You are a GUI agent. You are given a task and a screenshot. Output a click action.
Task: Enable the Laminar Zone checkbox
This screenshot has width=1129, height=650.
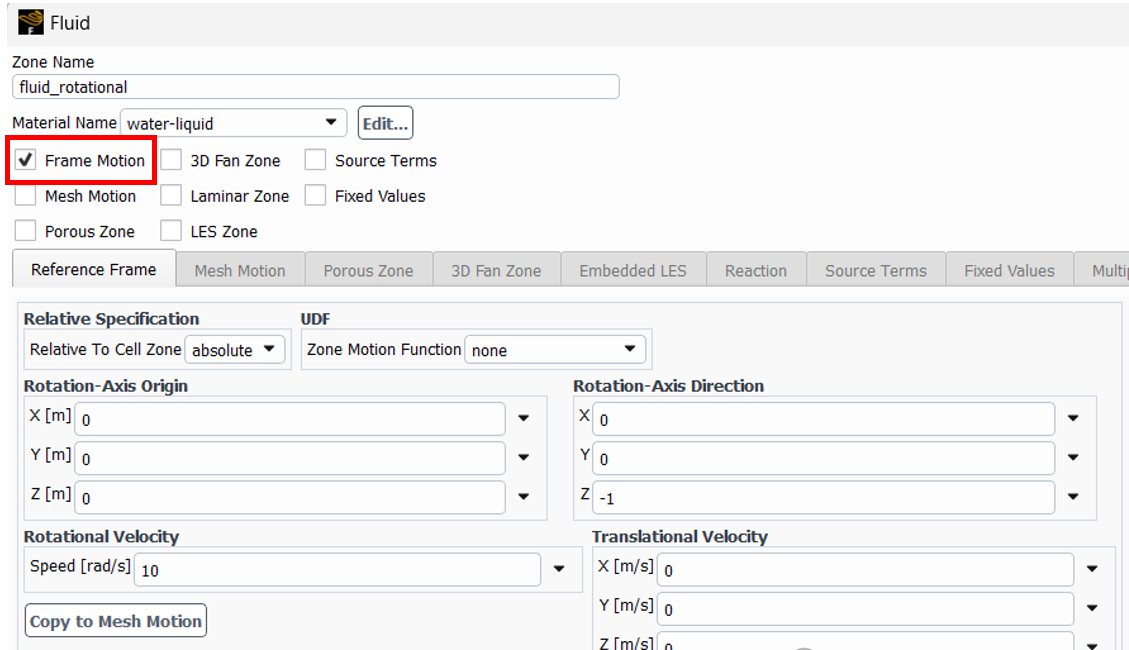[172, 196]
